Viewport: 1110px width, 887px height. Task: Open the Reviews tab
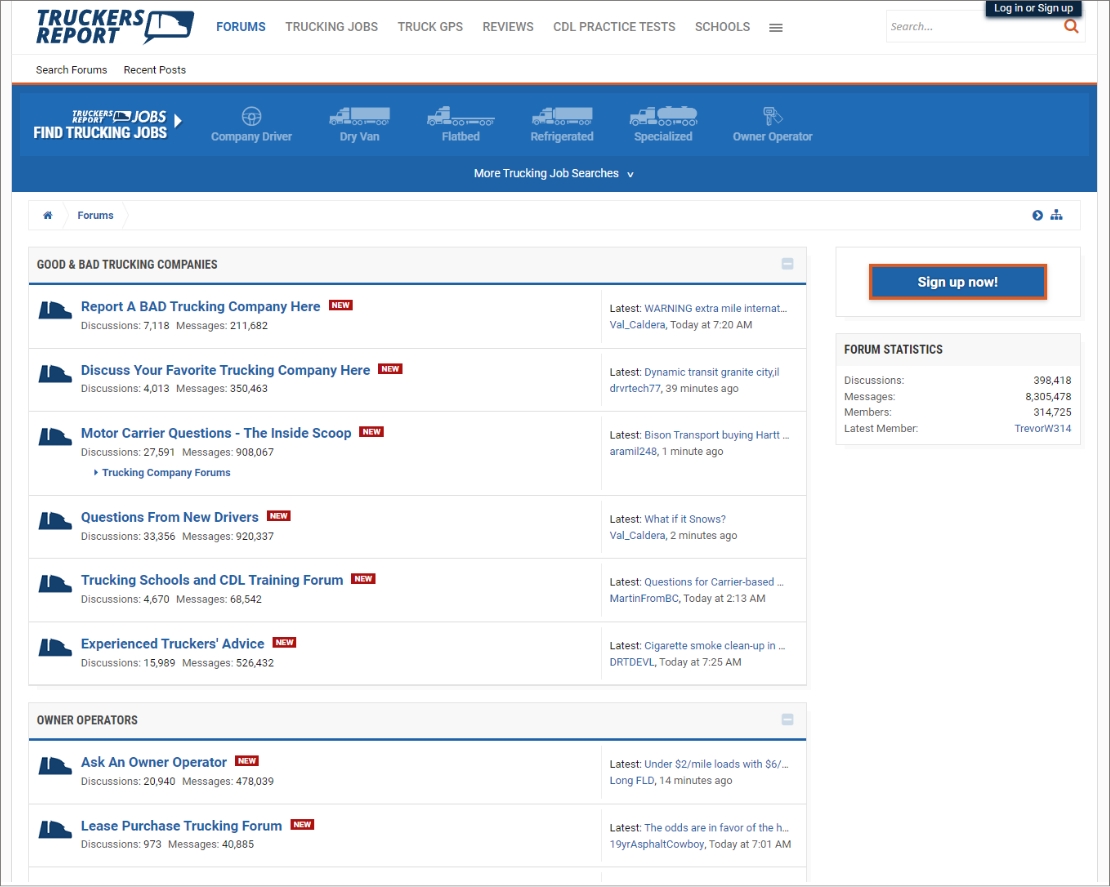tap(508, 27)
